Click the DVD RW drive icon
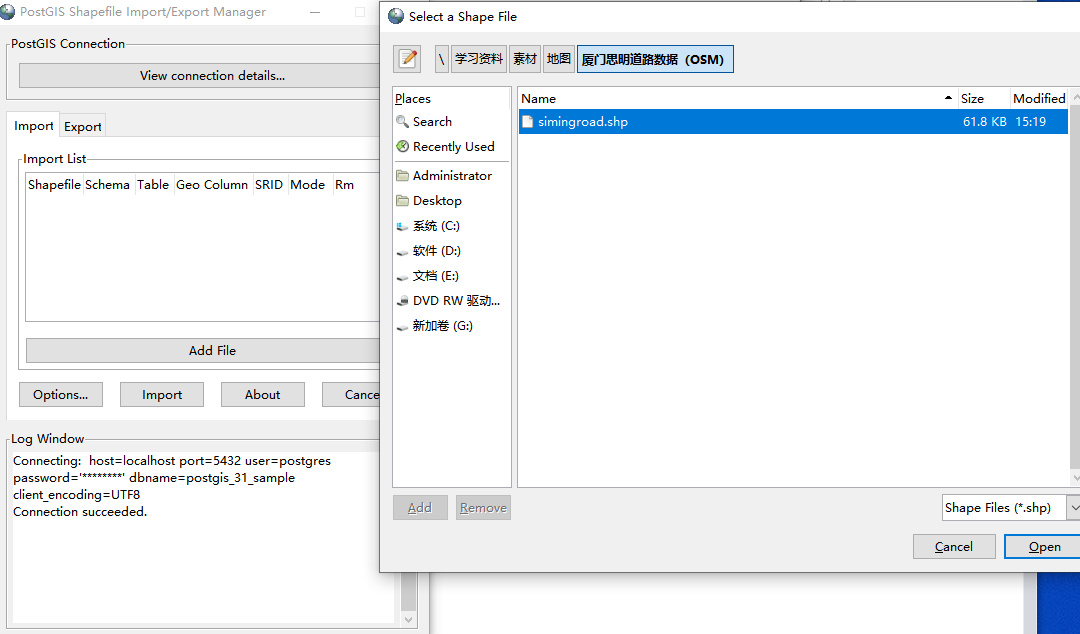This screenshot has width=1080, height=634. [402, 301]
